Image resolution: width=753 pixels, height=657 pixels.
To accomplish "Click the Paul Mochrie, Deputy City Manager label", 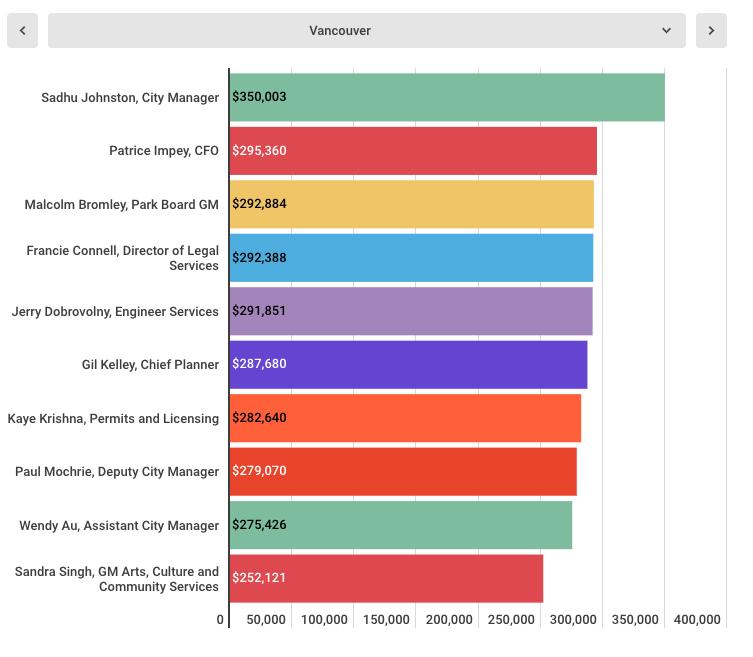I will coord(117,472).
